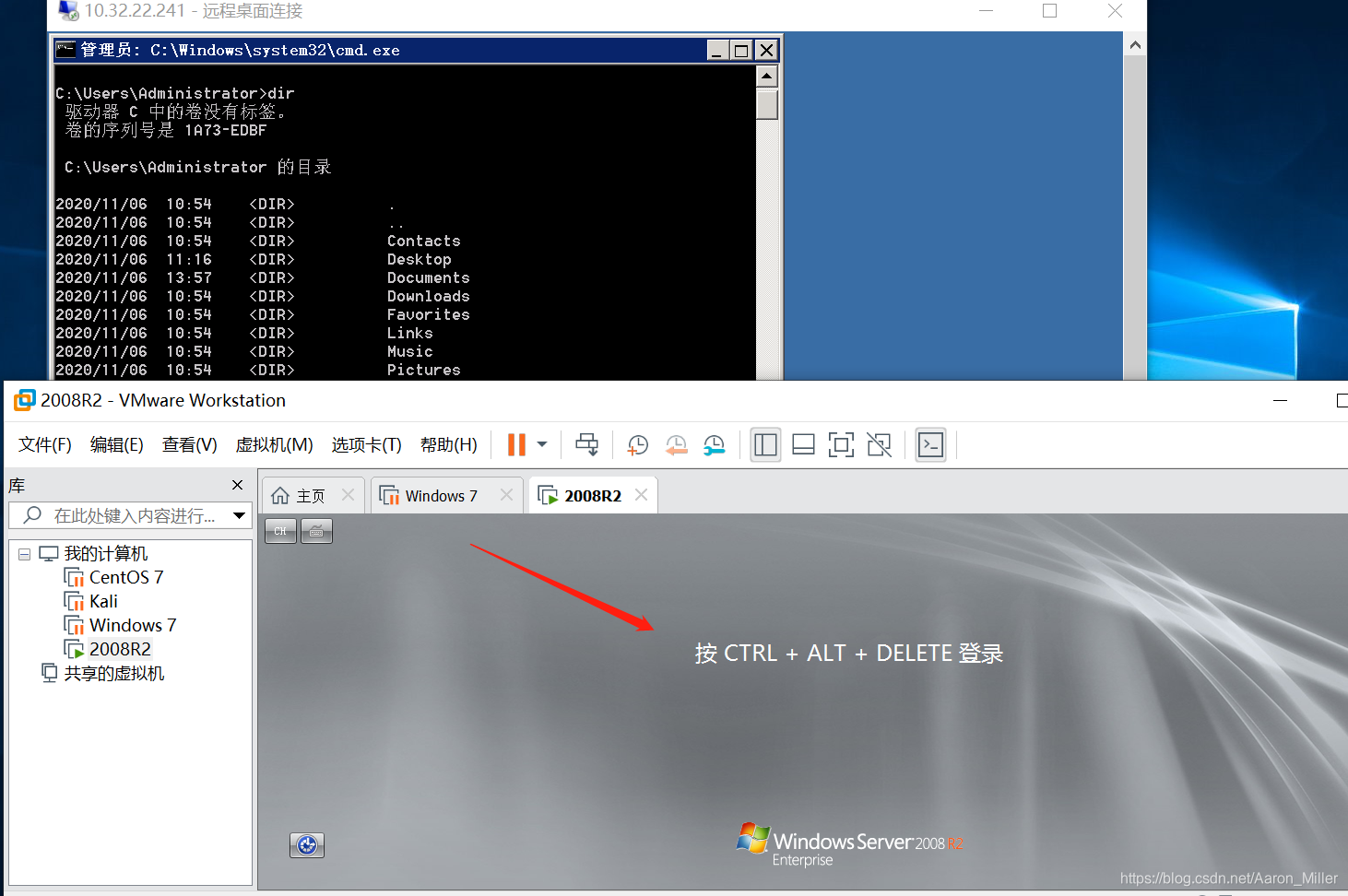This screenshot has width=1348, height=896.
Task: Minimize the cmd.exe window
Action: [718, 50]
